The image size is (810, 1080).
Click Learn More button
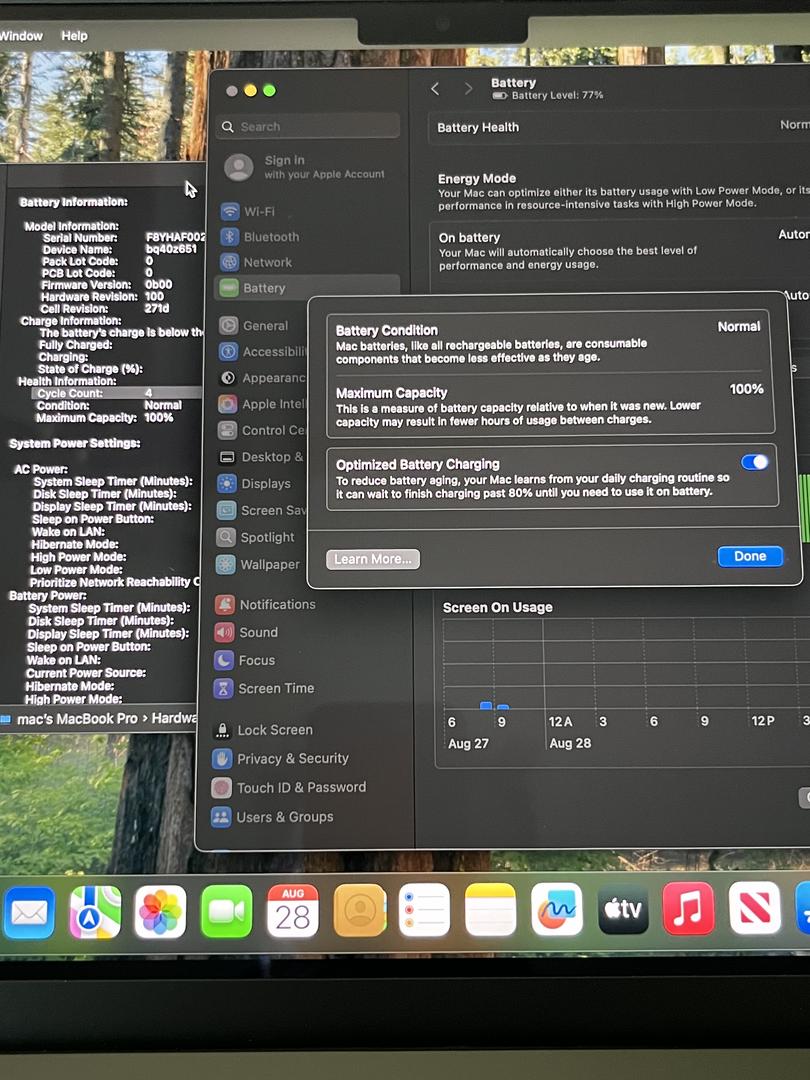(373, 559)
